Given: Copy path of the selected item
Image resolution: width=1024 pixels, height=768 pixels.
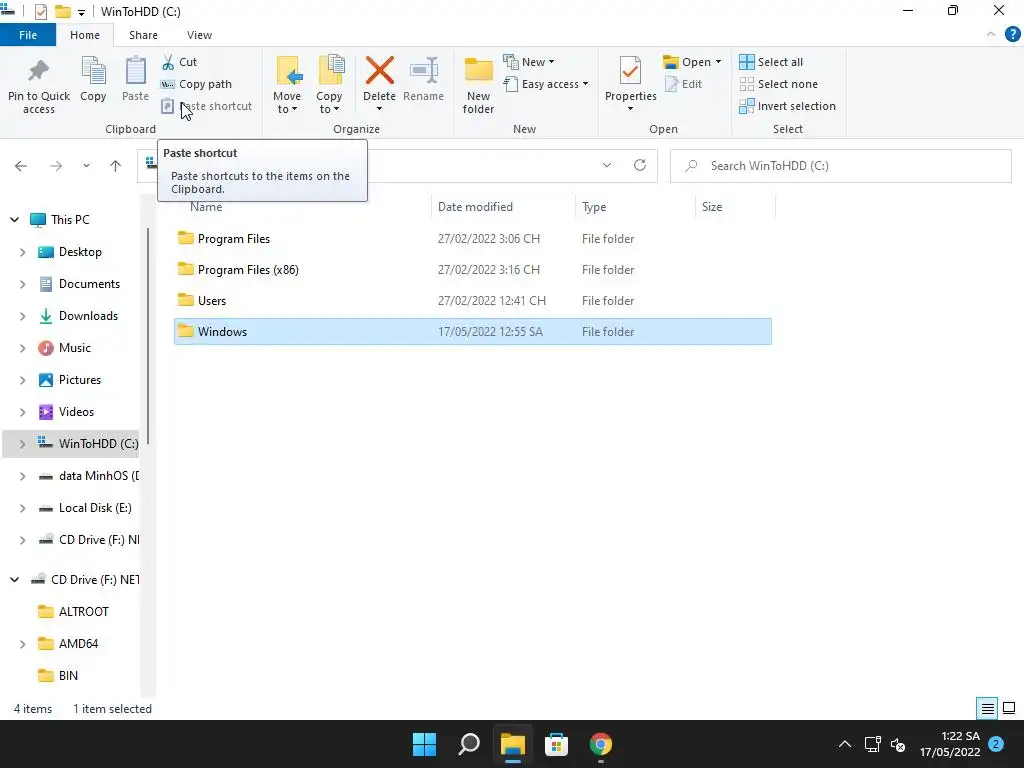Looking at the screenshot, I should click(196, 84).
